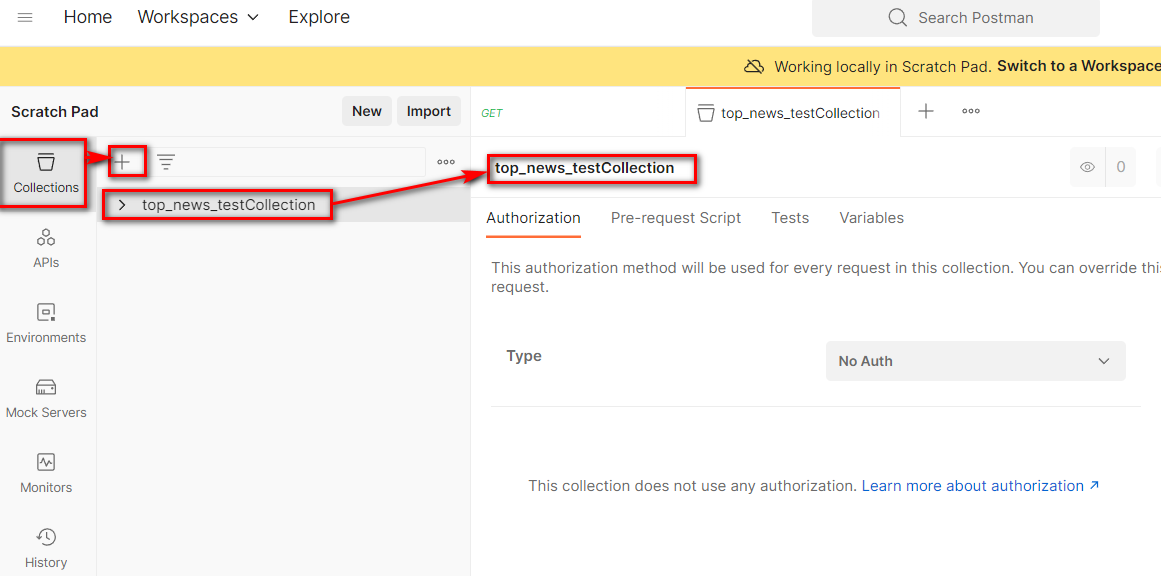Click the Import button

(x=428, y=111)
